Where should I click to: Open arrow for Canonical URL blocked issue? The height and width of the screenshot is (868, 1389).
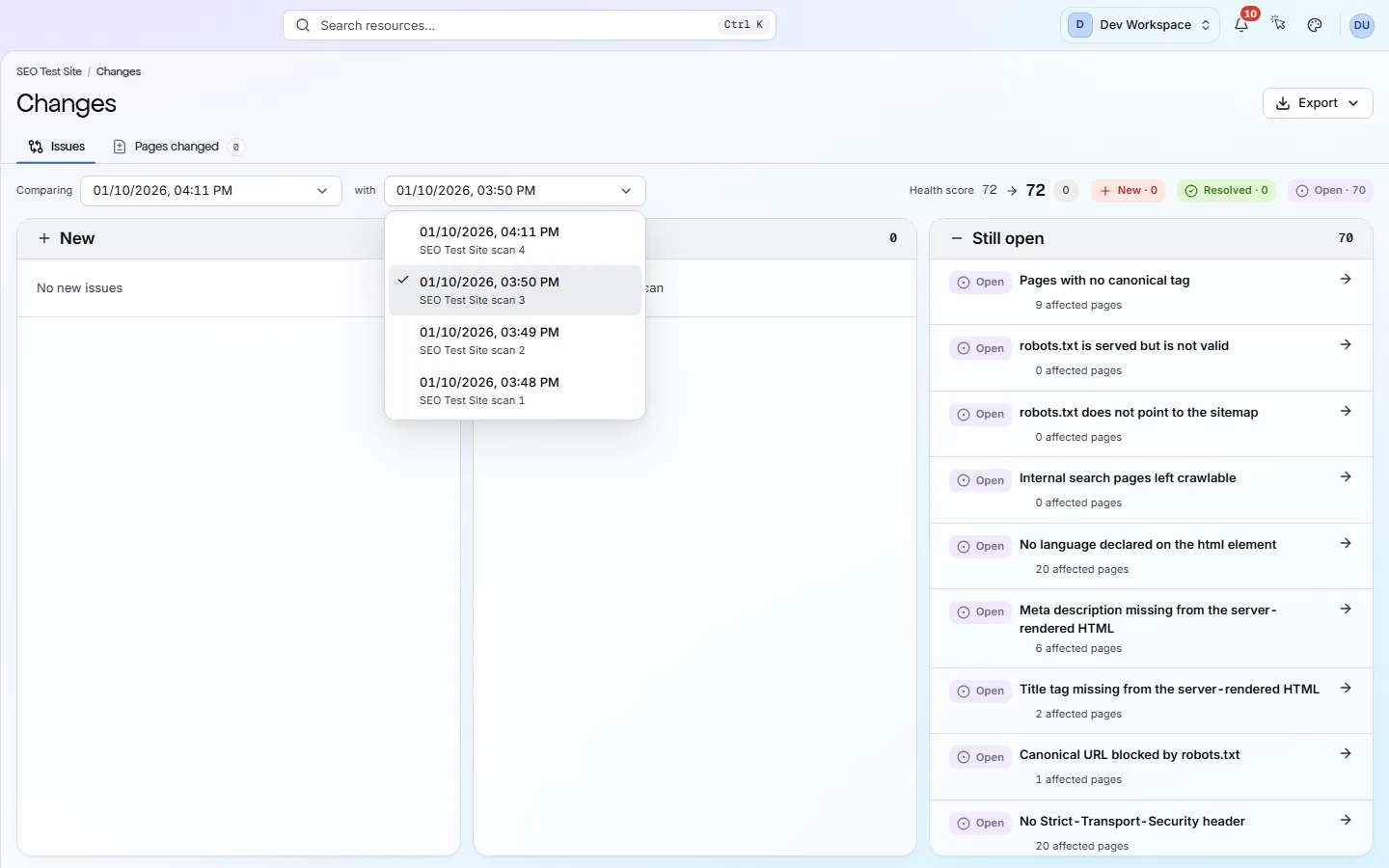[1346, 754]
